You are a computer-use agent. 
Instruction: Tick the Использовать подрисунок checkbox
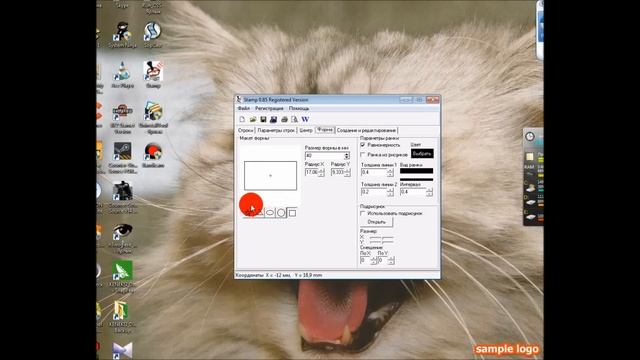[363, 213]
